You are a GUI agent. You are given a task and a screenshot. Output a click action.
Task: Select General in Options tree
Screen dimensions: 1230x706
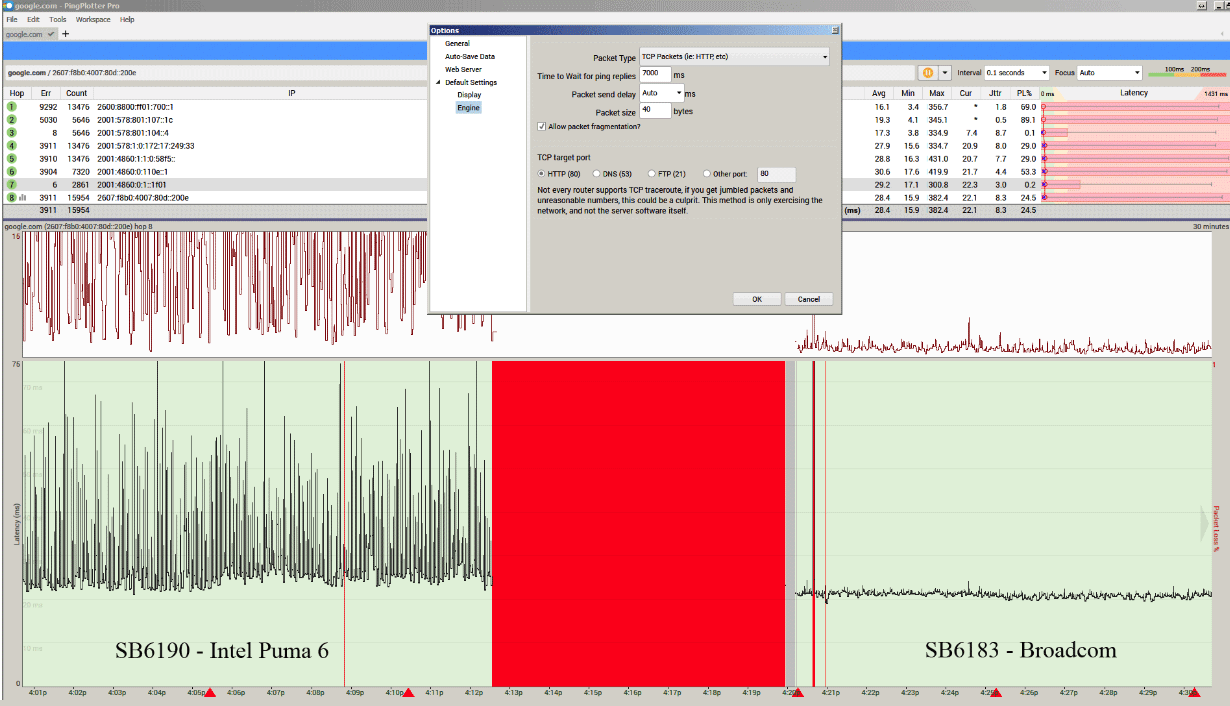(457, 44)
